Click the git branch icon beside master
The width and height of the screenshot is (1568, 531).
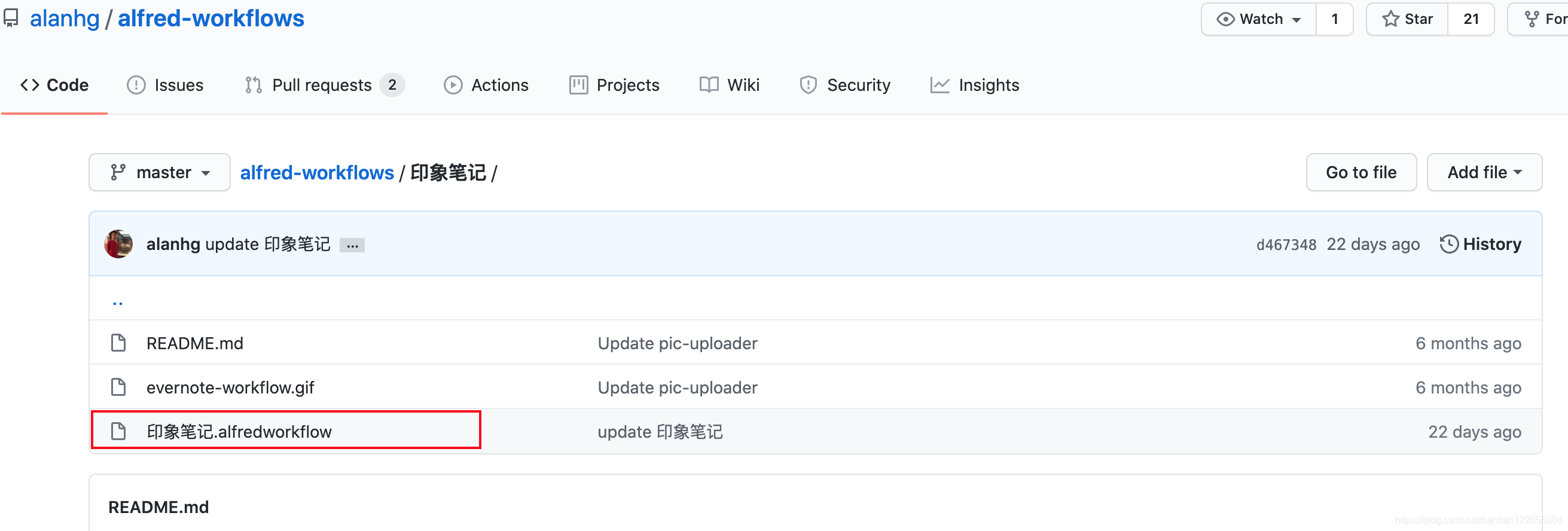coord(118,172)
